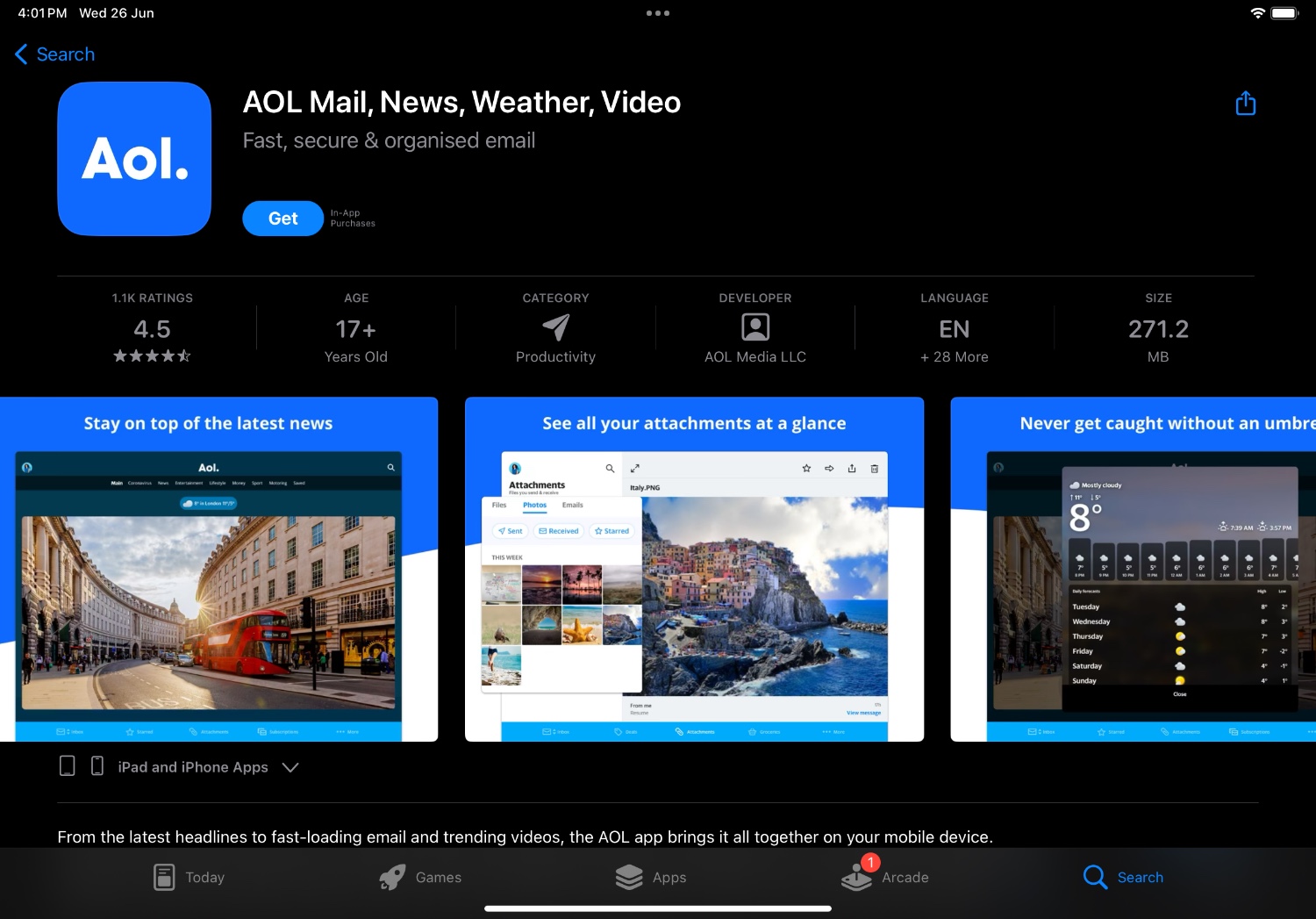Tap the three-dot multitasking control
Viewport: 1316px width, 919px height.
[x=658, y=13]
